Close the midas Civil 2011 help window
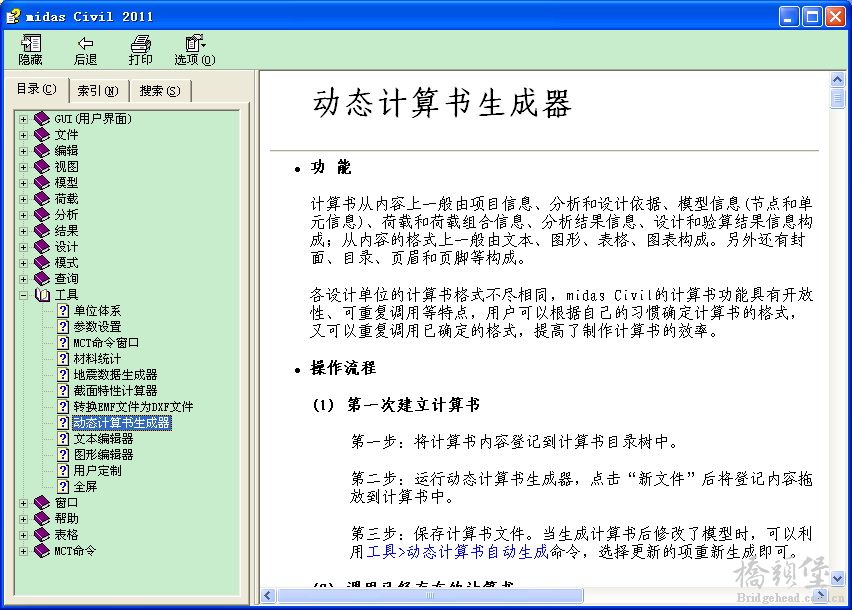852x610 pixels. coord(835,16)
